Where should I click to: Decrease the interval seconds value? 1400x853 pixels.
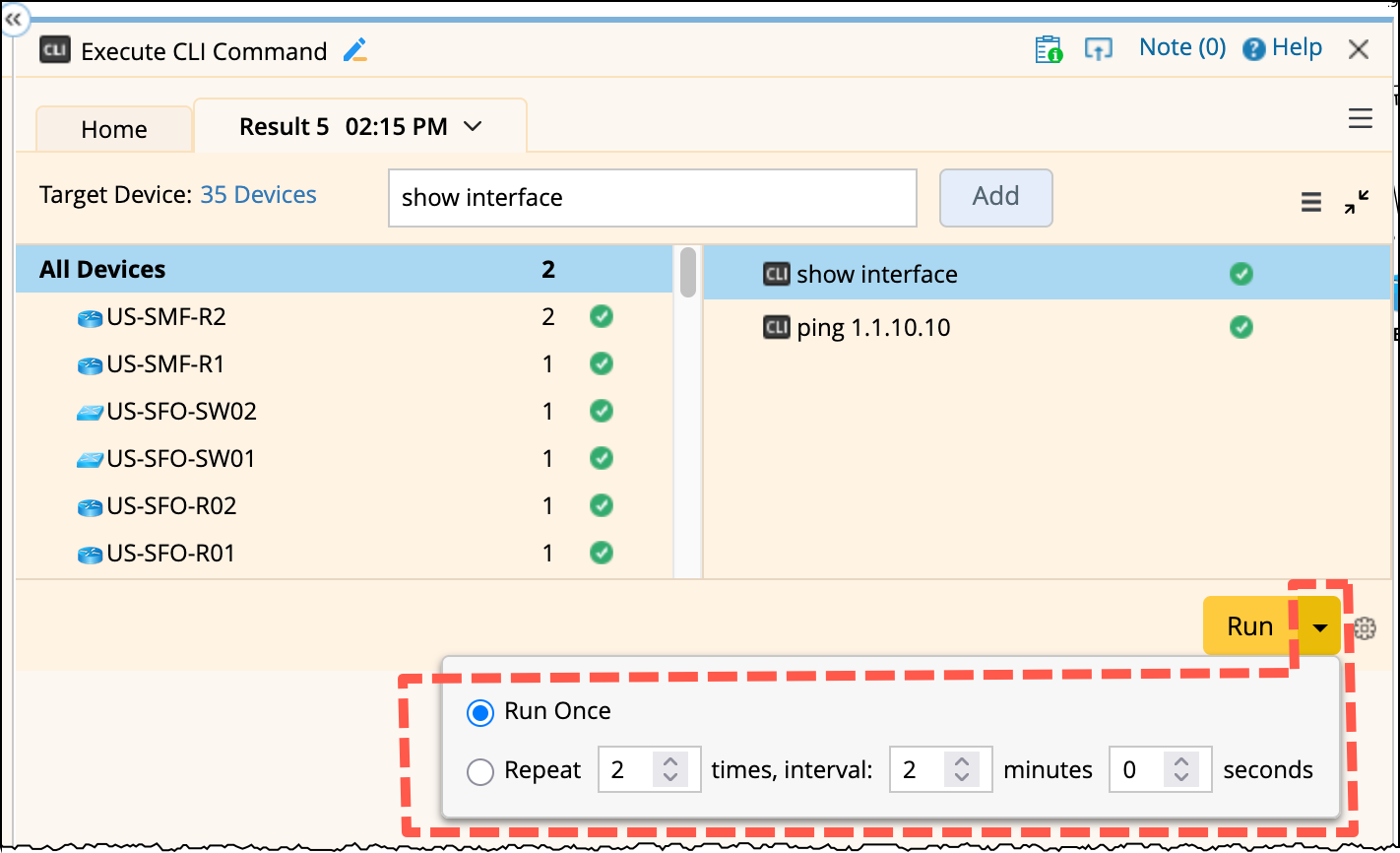click(1180, 777)
